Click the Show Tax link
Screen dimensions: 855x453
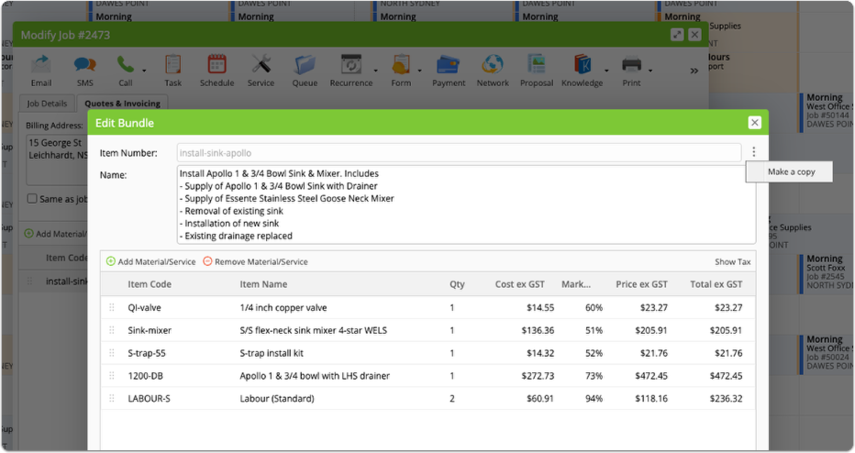732,262
